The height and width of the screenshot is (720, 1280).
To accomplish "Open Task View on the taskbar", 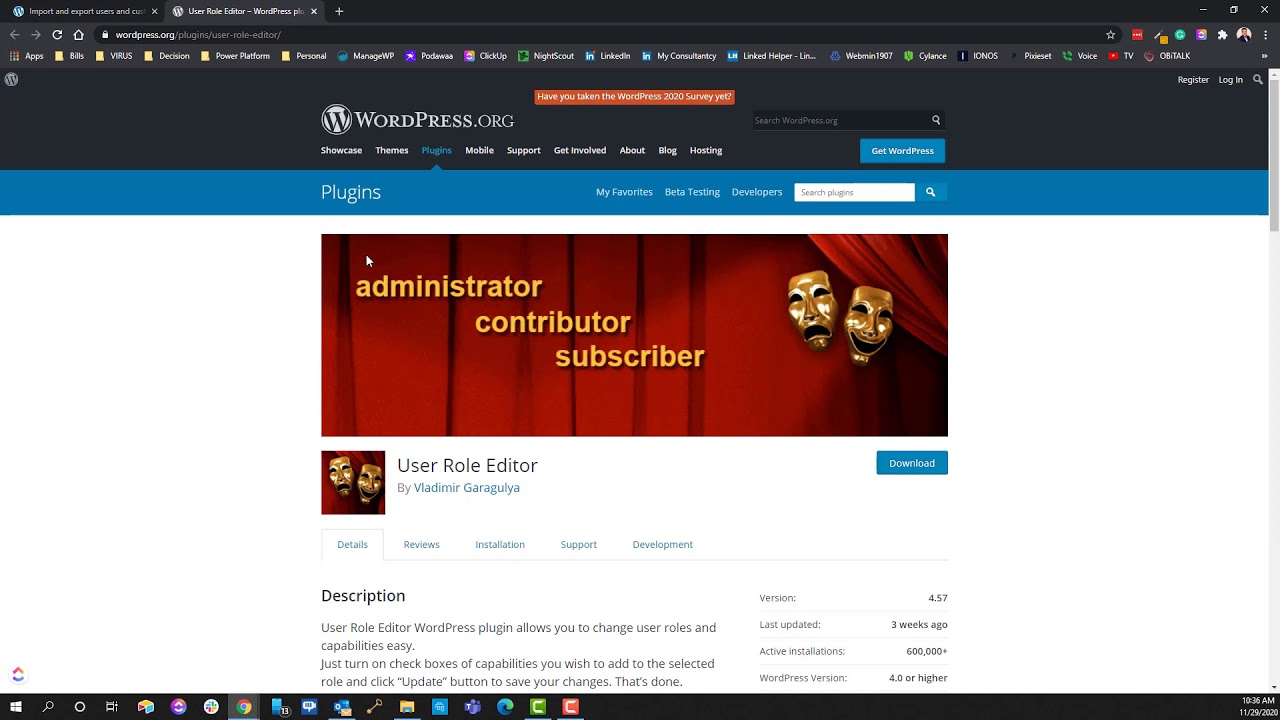I will pyautogui.click(x=112, y=707).
